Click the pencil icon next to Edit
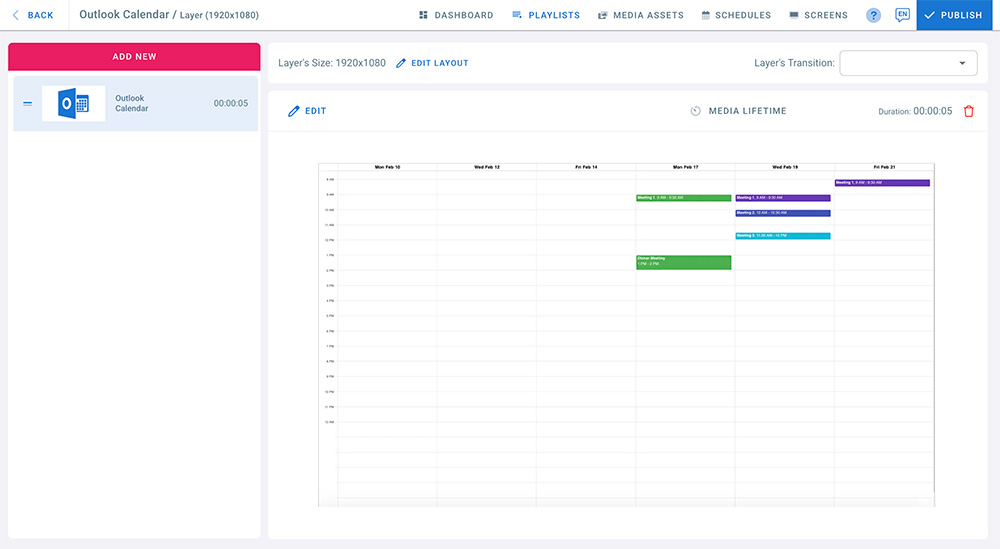The width and height of the screenshot is (1000, 549). click(293, 111)
